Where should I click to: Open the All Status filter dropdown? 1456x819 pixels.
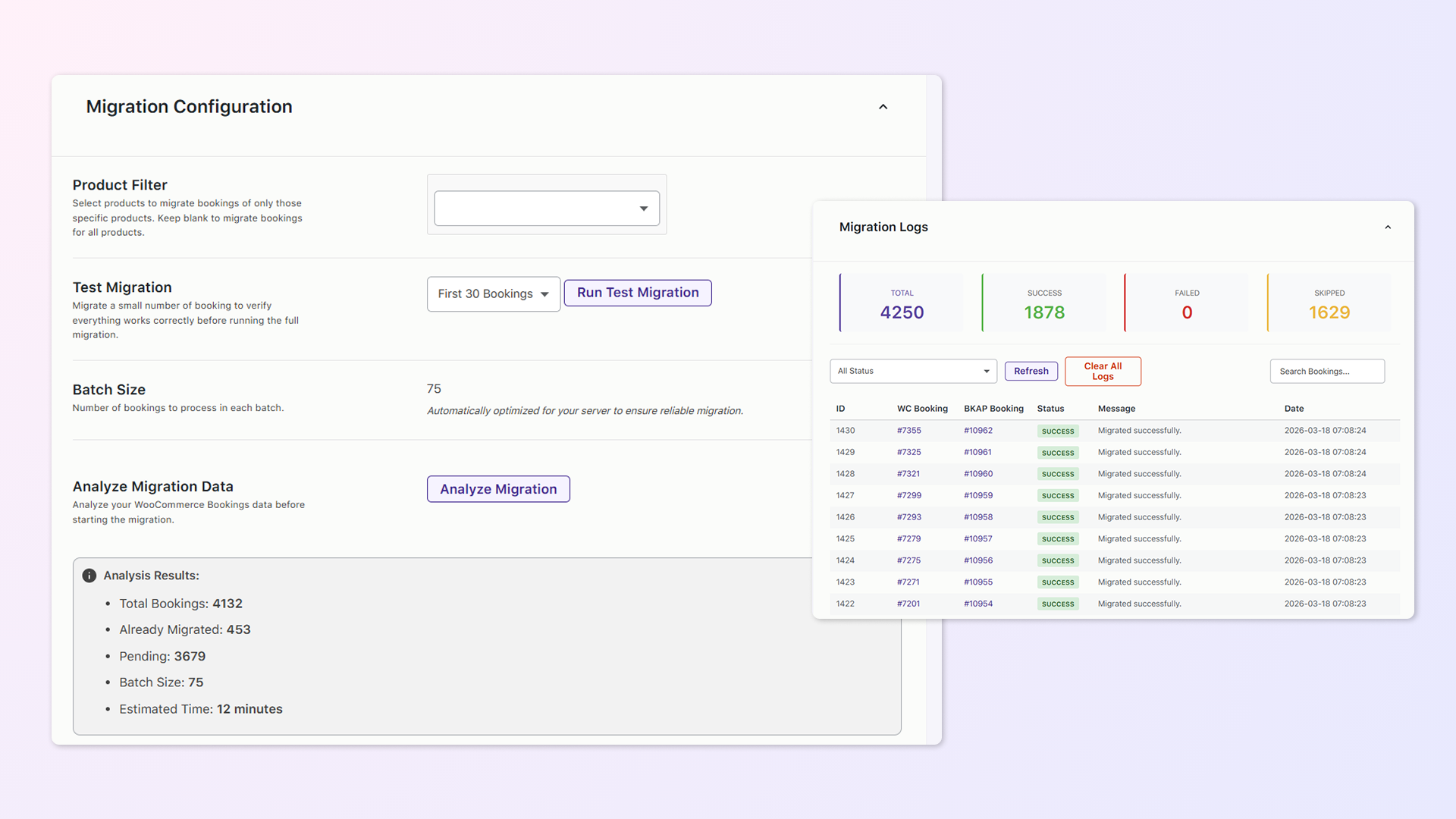pos(913,371)
